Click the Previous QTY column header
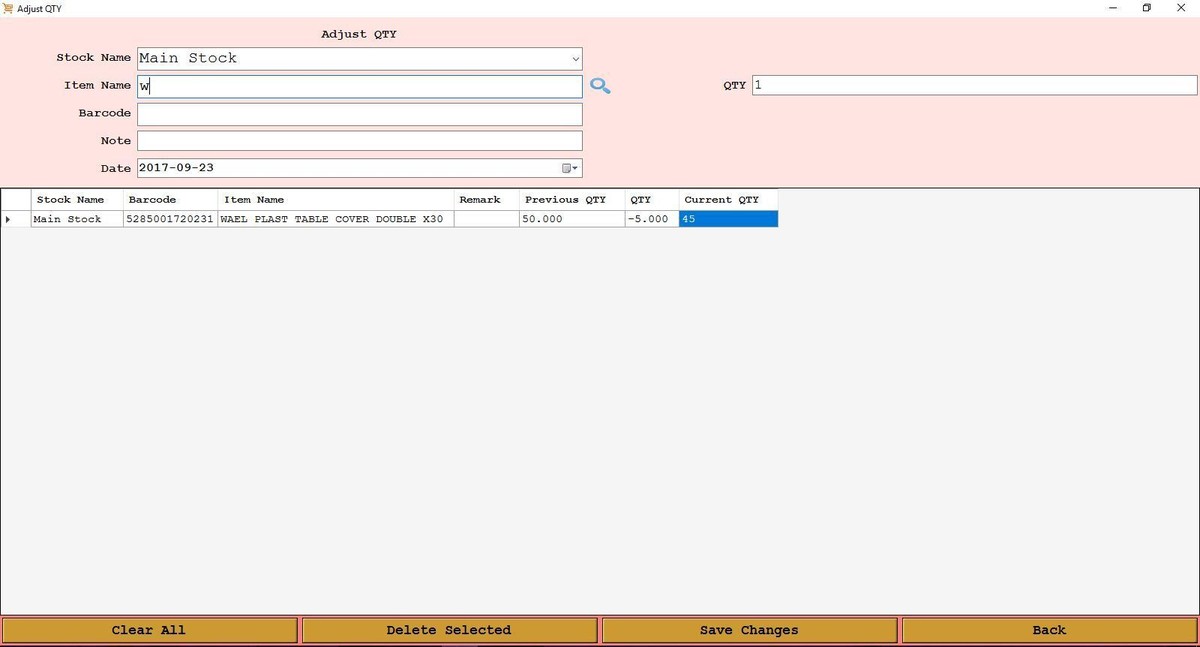1200x647 pixels. coord(571,200)
